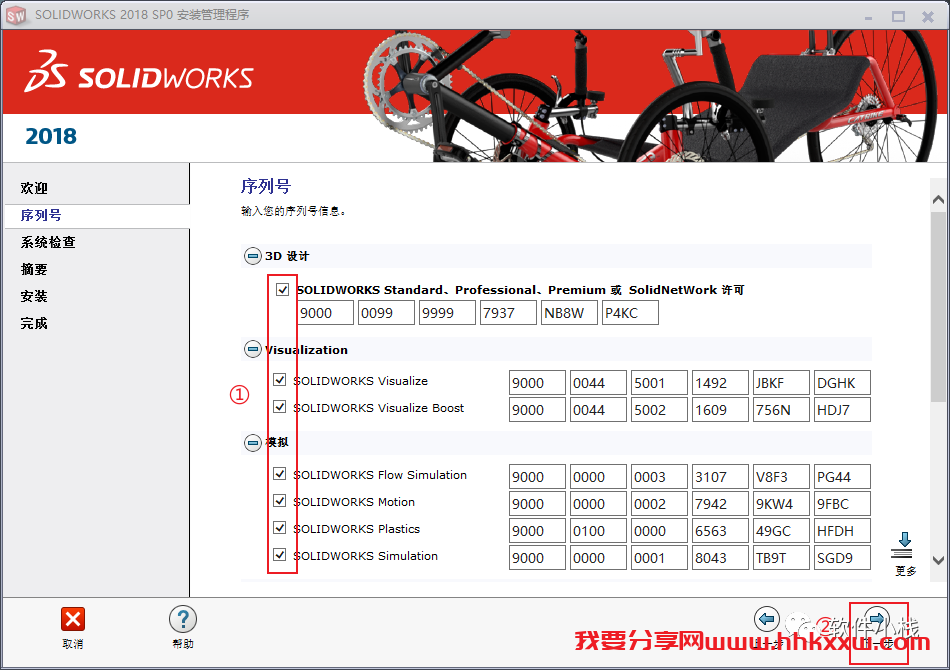Click the SW icon in title bar
Viewport: 950px width, 670px height.
tap(16, 15)
